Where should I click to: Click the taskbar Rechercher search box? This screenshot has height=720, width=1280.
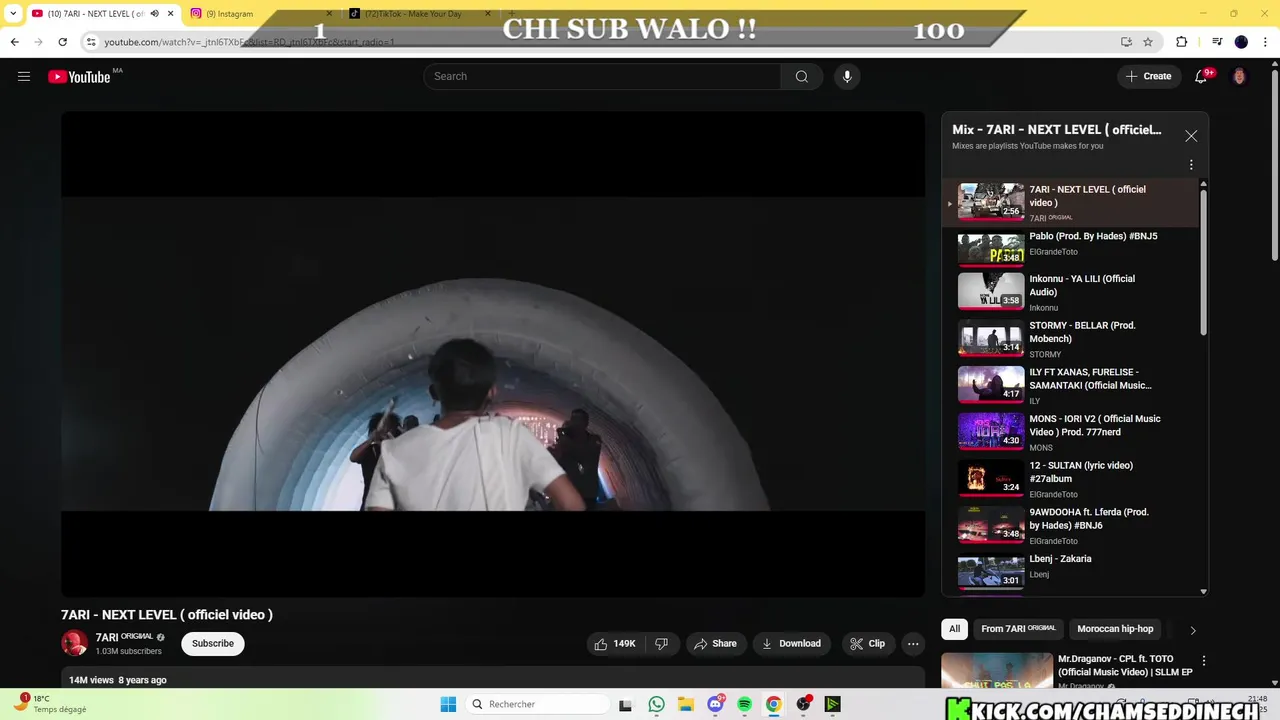536,704
